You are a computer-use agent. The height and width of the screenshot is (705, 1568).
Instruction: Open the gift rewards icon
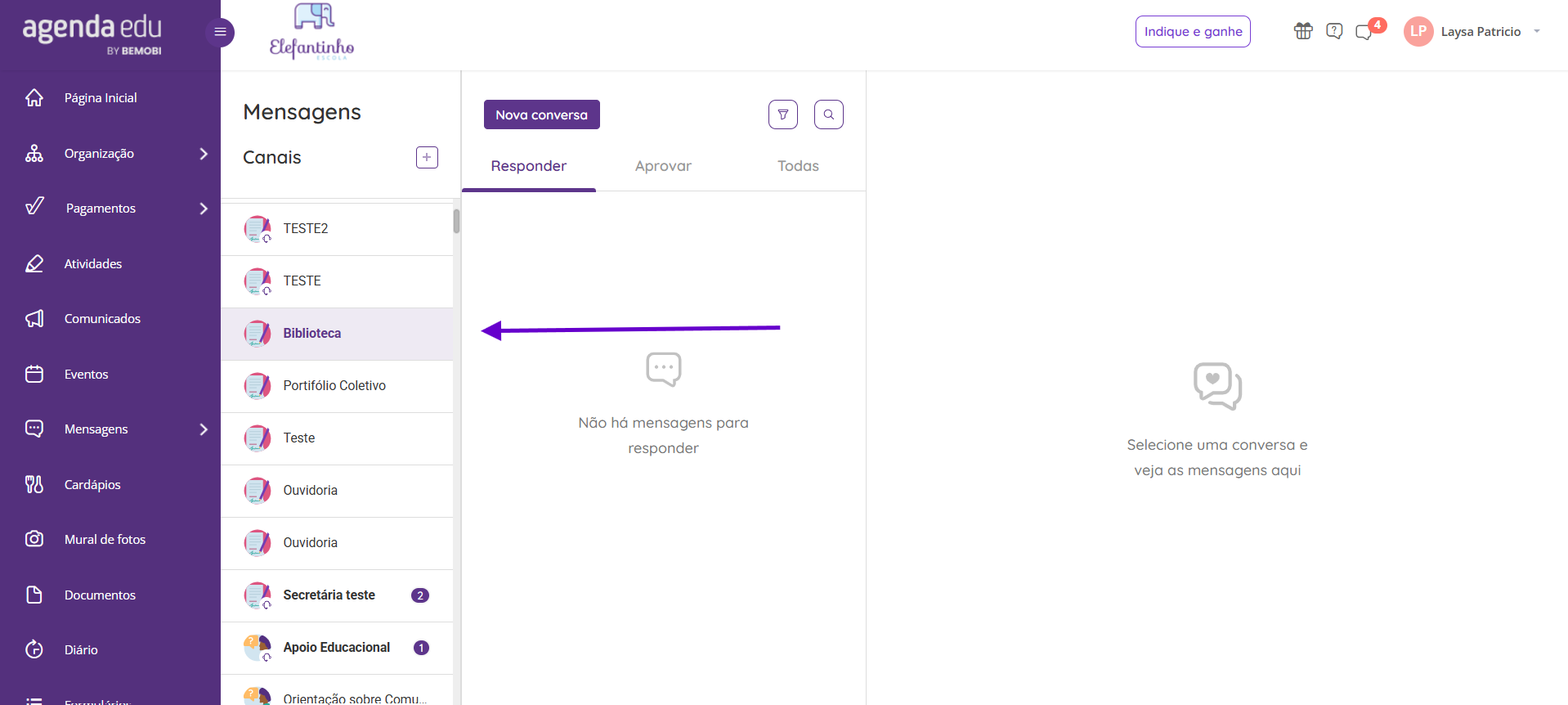click(1303, 31)
